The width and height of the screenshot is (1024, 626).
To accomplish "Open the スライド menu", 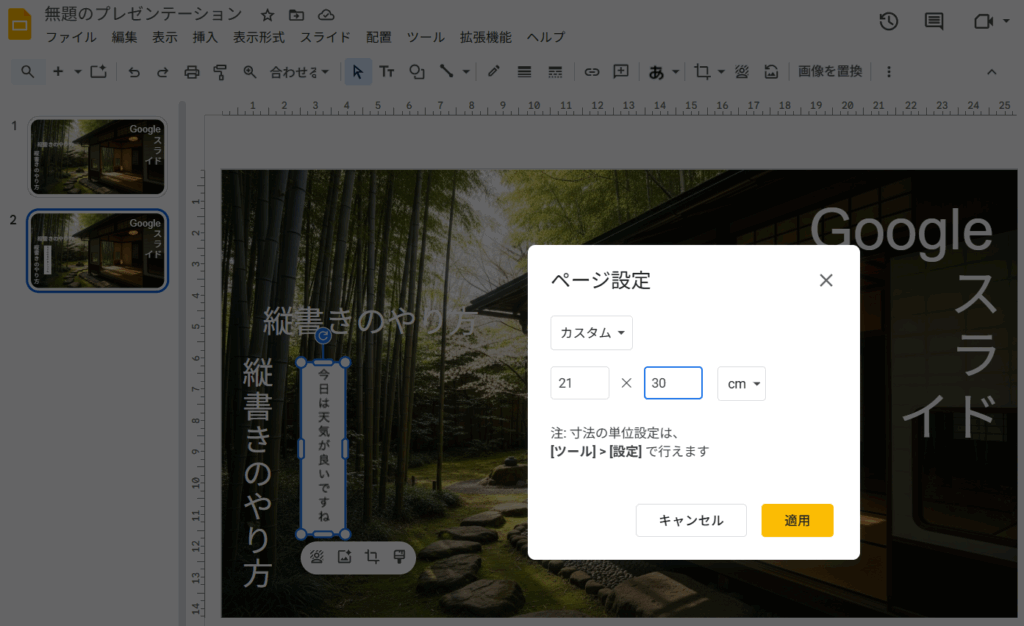I will coord(326,37).
